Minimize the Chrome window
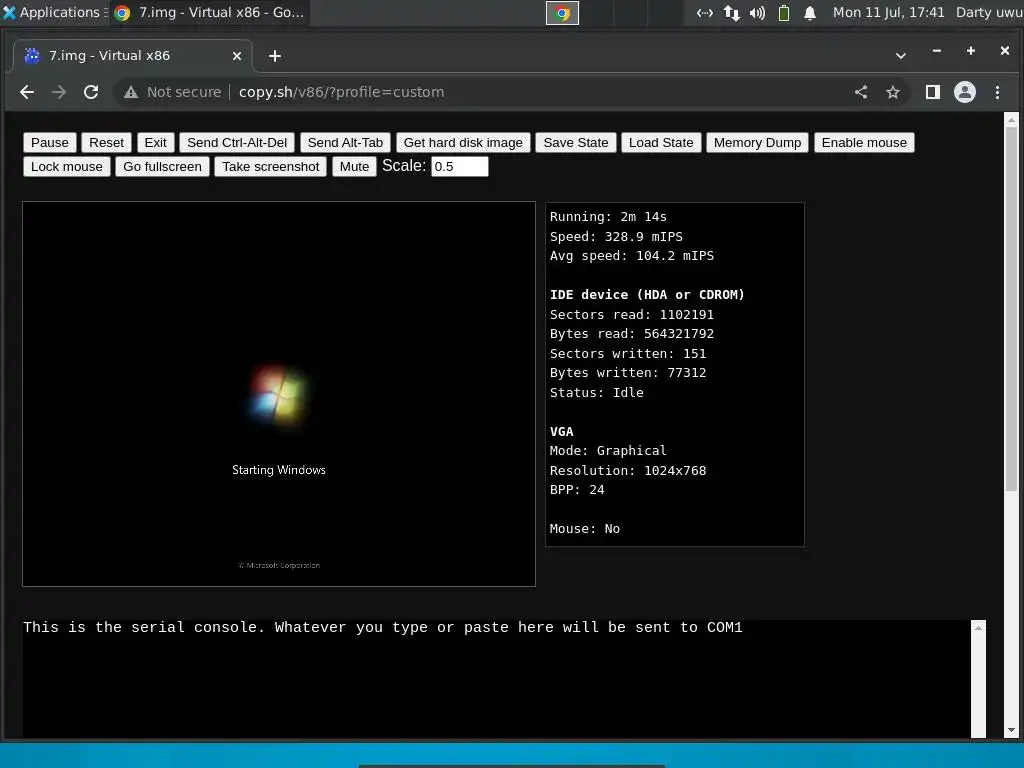1024x768 pixels. (937, 51)
